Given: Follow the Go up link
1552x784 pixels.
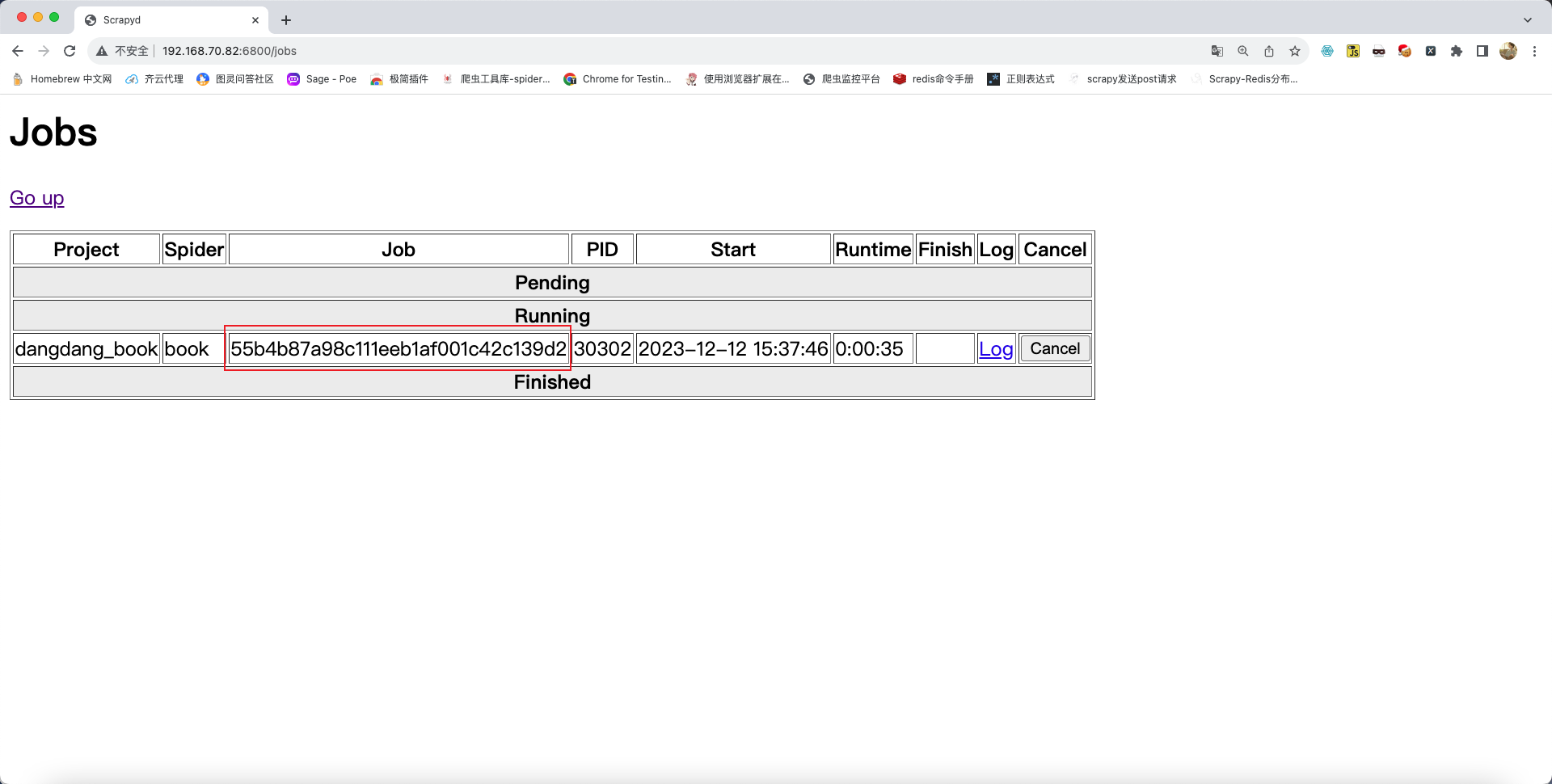Looking at the screenshot, I should (37, 198).
